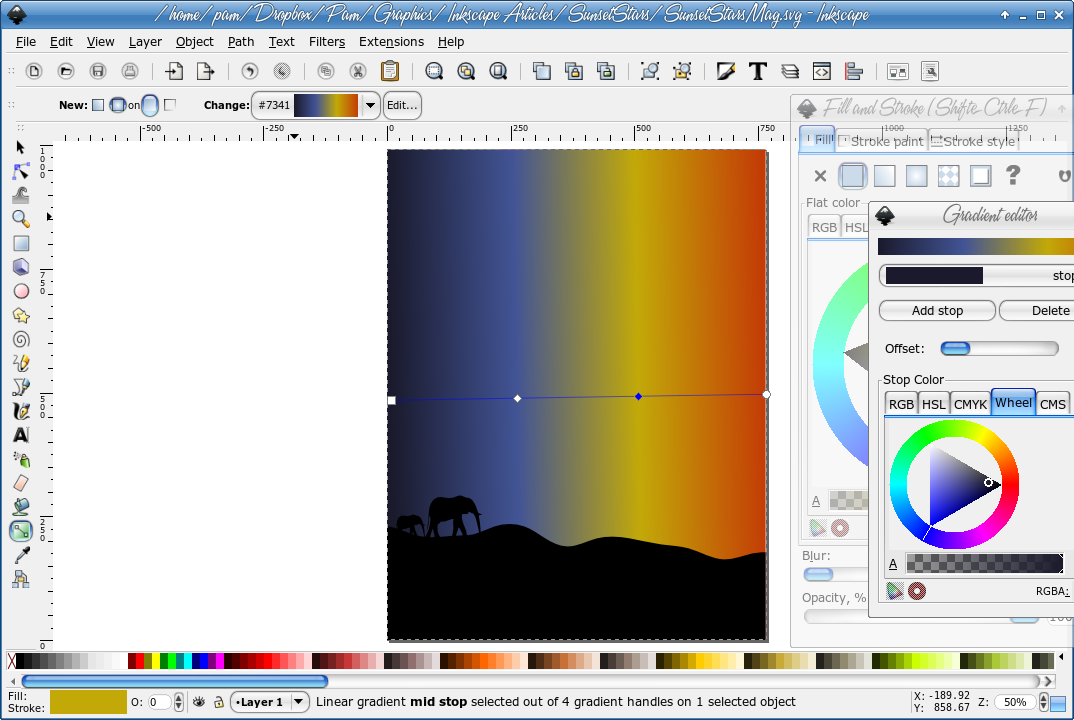Toggle create gradient on fill
The width and height of the screenshot is (1074, 720).
tap(150, 105)
